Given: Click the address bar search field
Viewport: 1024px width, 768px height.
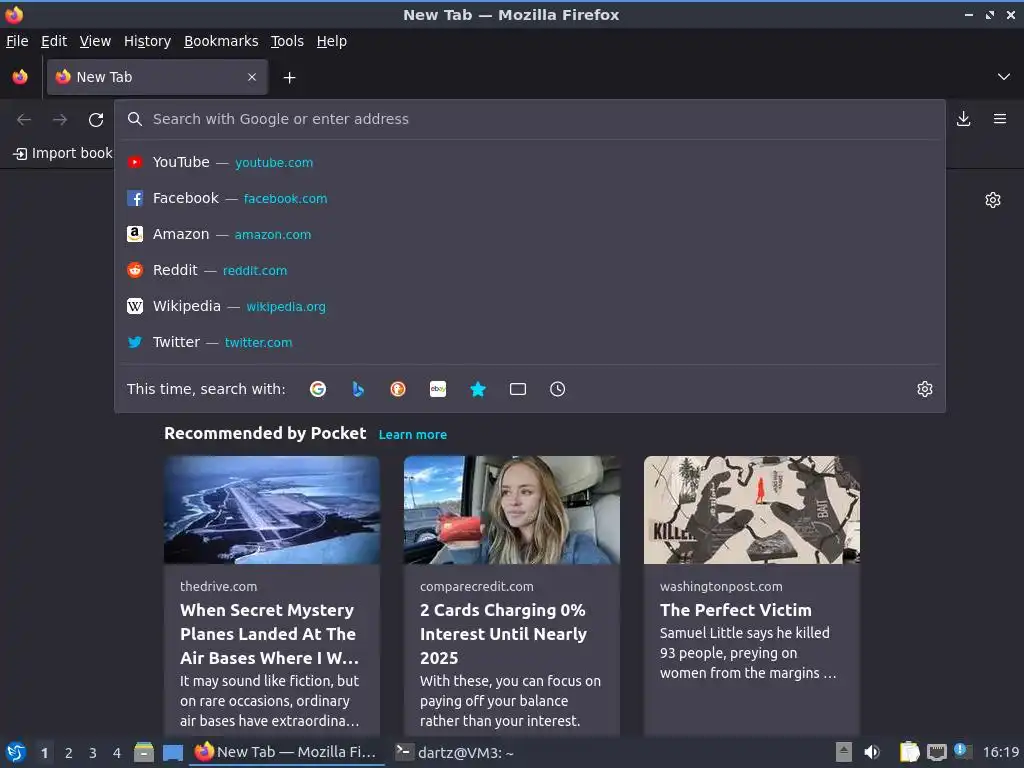Looking at the screenshot, I should [530, 119].
